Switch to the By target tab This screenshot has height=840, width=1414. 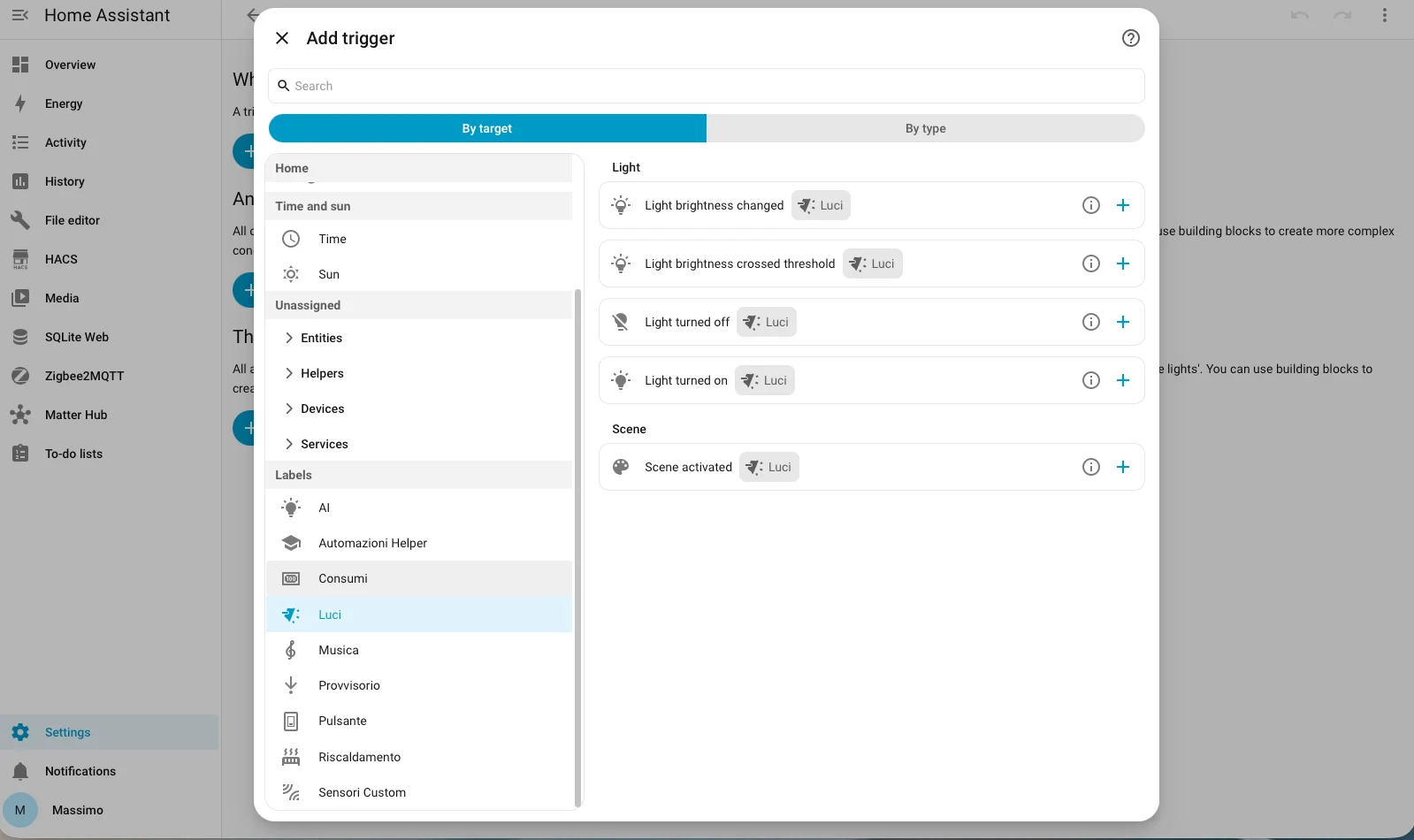pyautogui.click(x=487, y=128)
